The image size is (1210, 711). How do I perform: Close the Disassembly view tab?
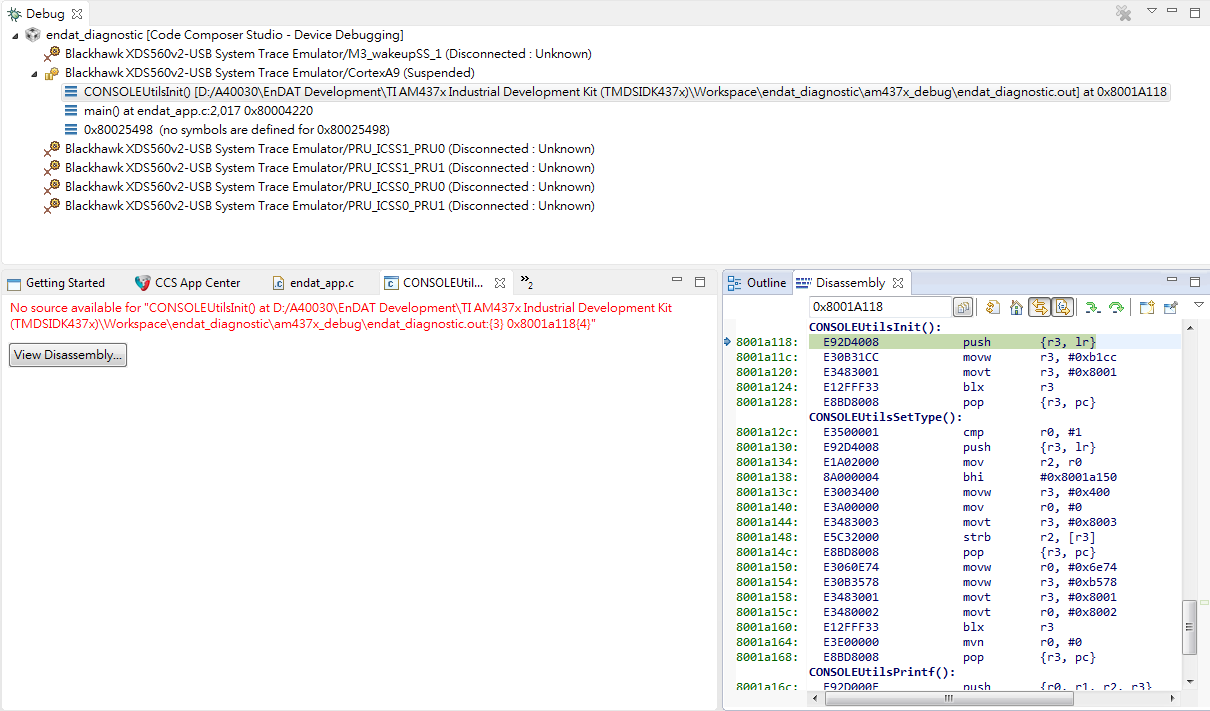898,283
